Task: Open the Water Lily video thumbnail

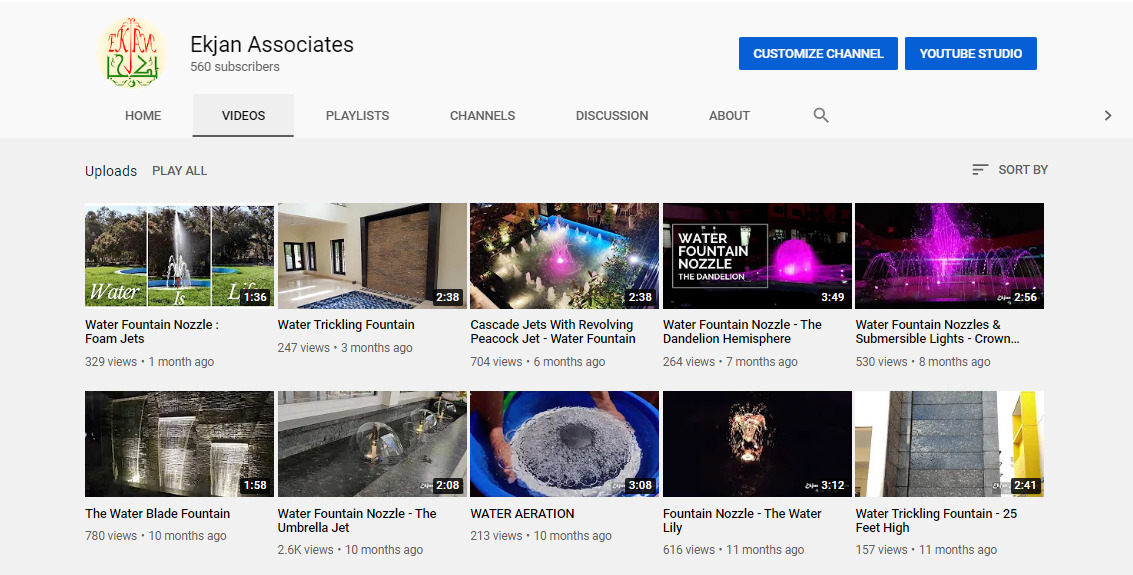Action: pos(757,444)
